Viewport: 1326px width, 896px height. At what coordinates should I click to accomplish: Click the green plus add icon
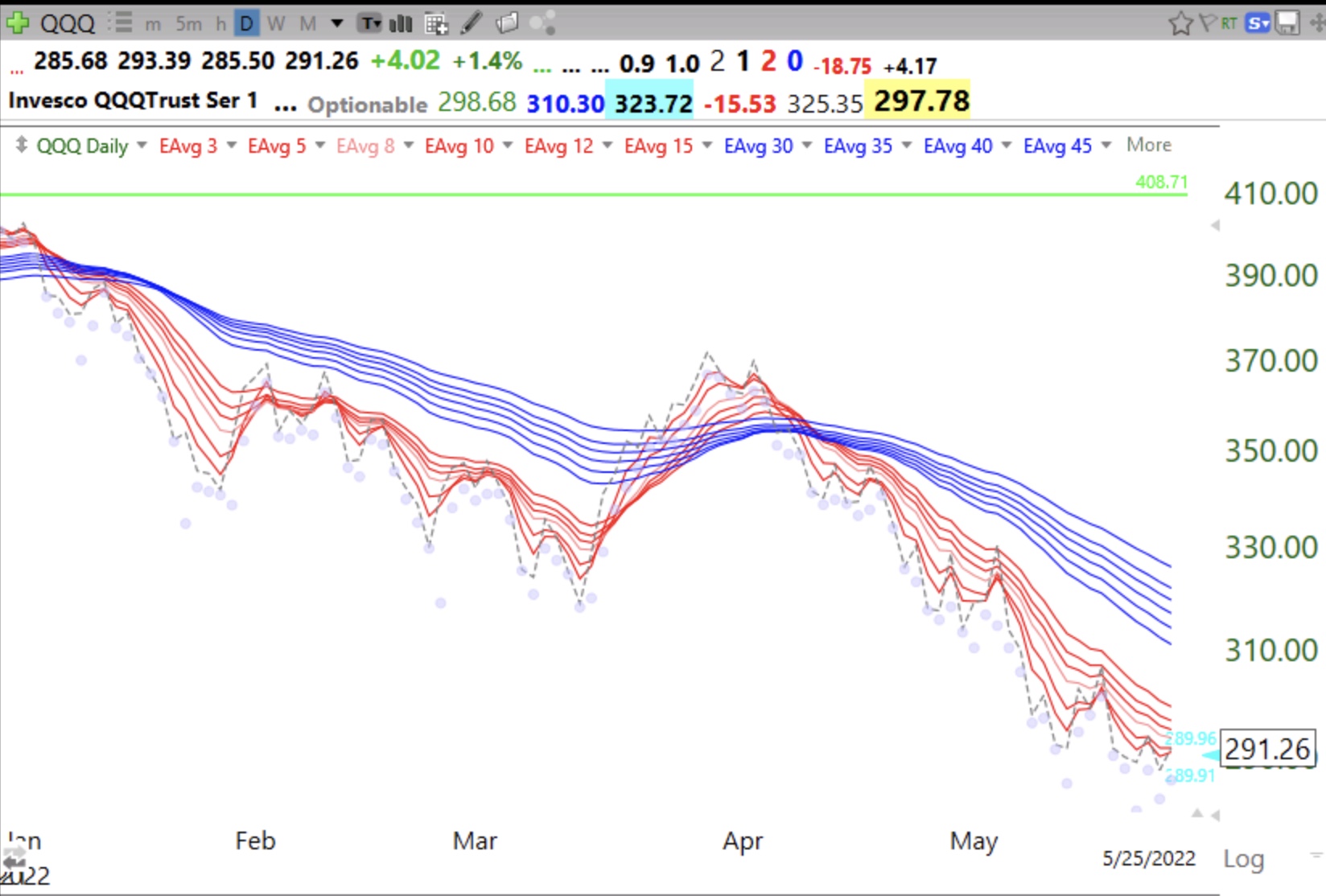[17, 23]
